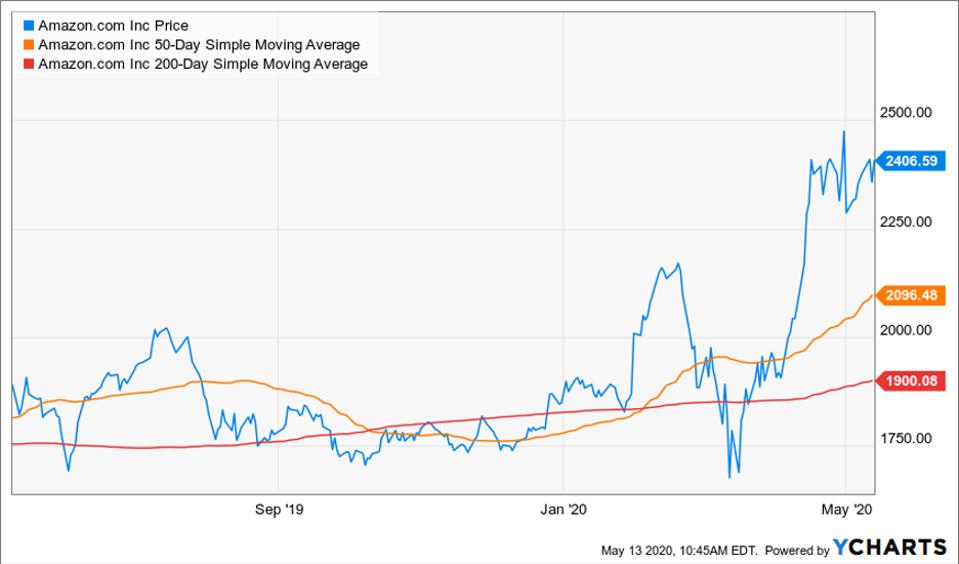Click the blue Amazon.com Inc Price legend swatch

[x=28, y=26]
